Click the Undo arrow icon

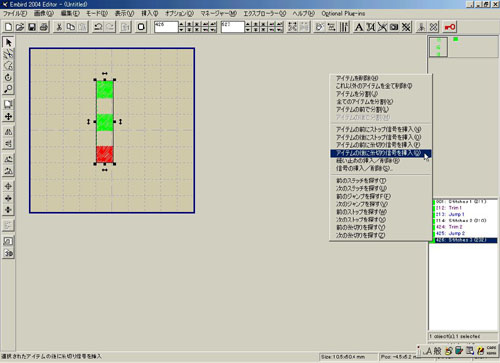[98, 27]
